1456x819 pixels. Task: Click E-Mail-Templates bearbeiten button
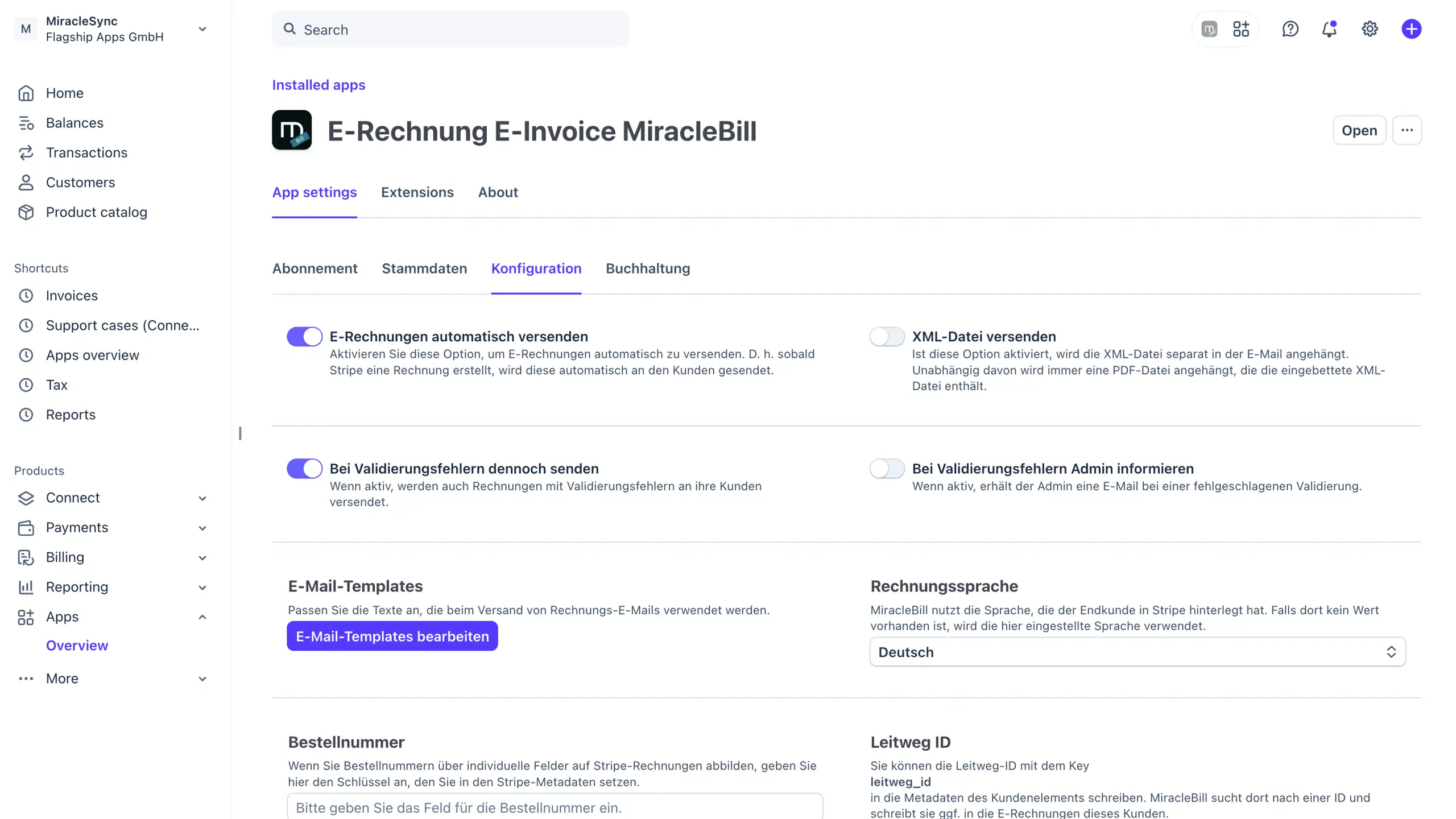(x=392, y=636)
